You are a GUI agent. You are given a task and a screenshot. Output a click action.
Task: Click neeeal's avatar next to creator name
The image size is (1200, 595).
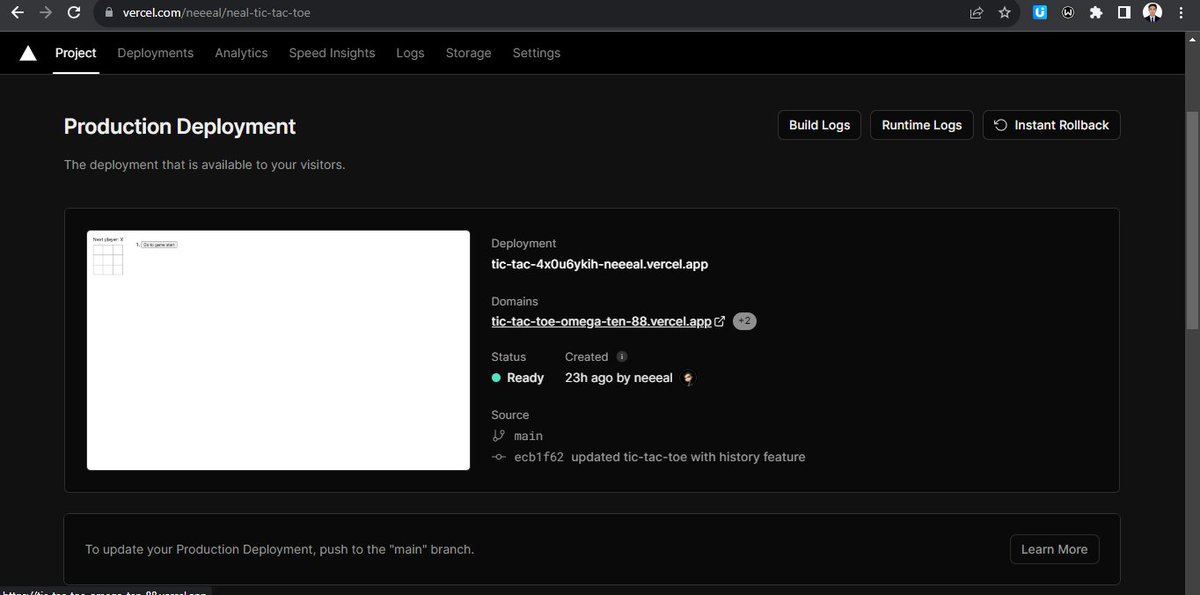(688, 378)
